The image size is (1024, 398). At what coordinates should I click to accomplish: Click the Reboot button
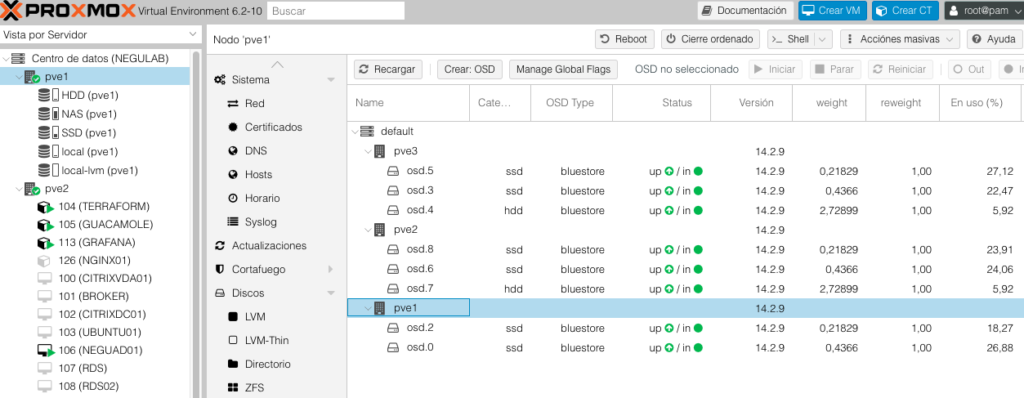(x=625, y=39)
